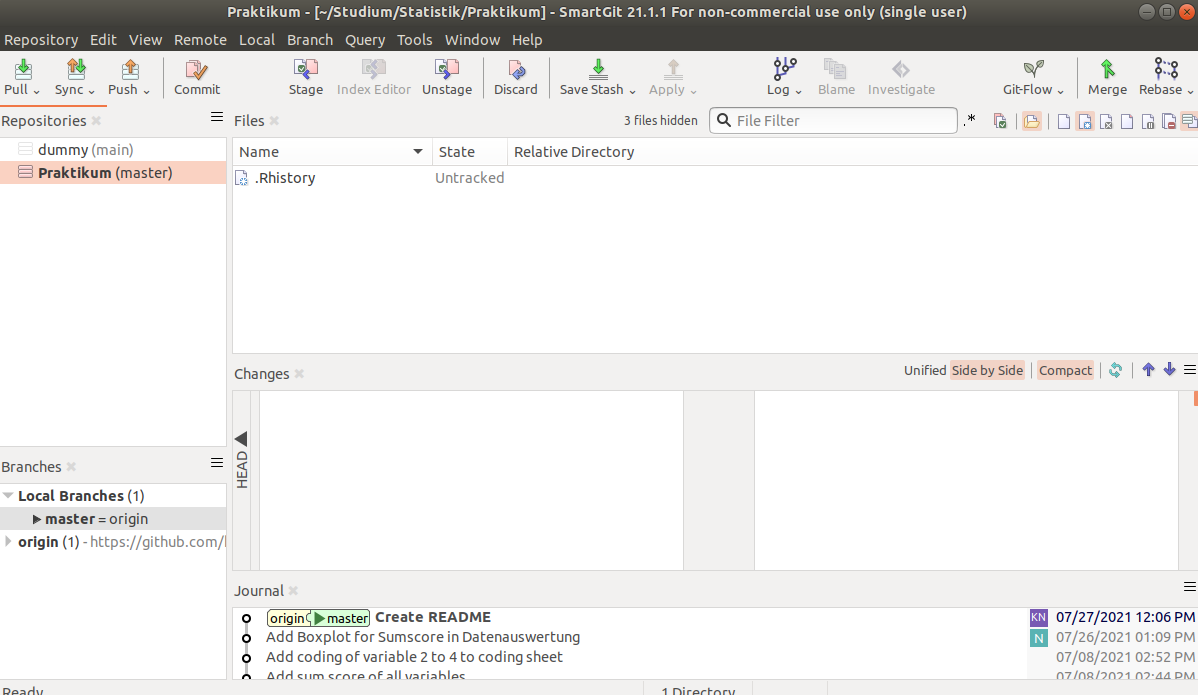1198x695 pixels.
Task: Open the Branch menu
Action: [309, 40]
